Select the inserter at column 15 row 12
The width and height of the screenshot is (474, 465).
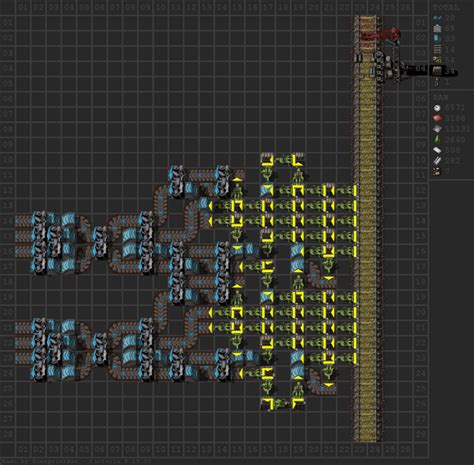[x=237, y=191]
